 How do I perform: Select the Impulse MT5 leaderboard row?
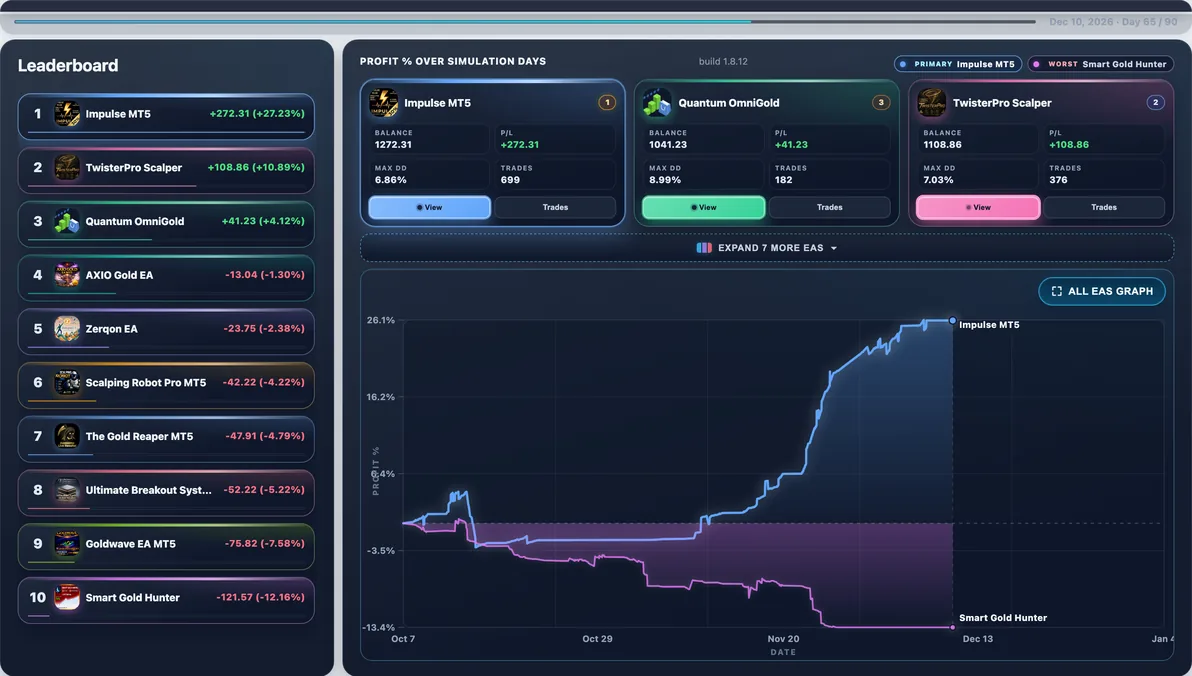tap(166, 116)
